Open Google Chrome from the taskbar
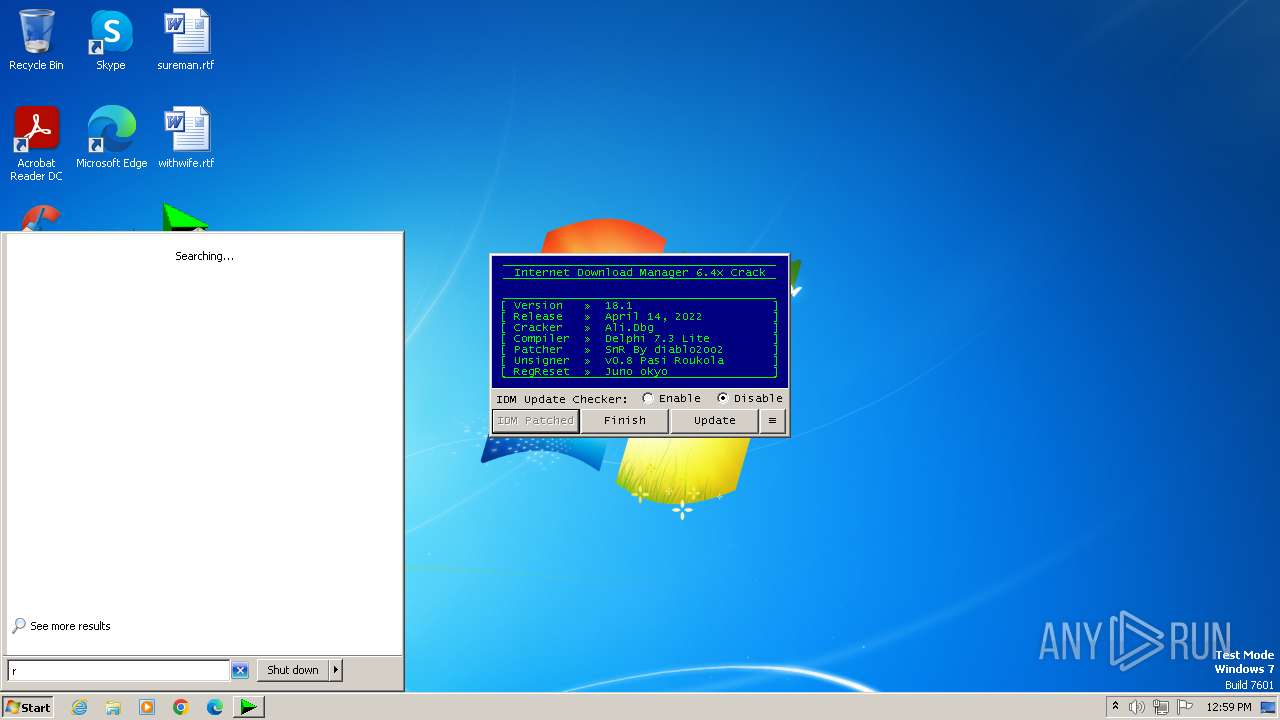The image size is (1280, 720). [181, 707]
